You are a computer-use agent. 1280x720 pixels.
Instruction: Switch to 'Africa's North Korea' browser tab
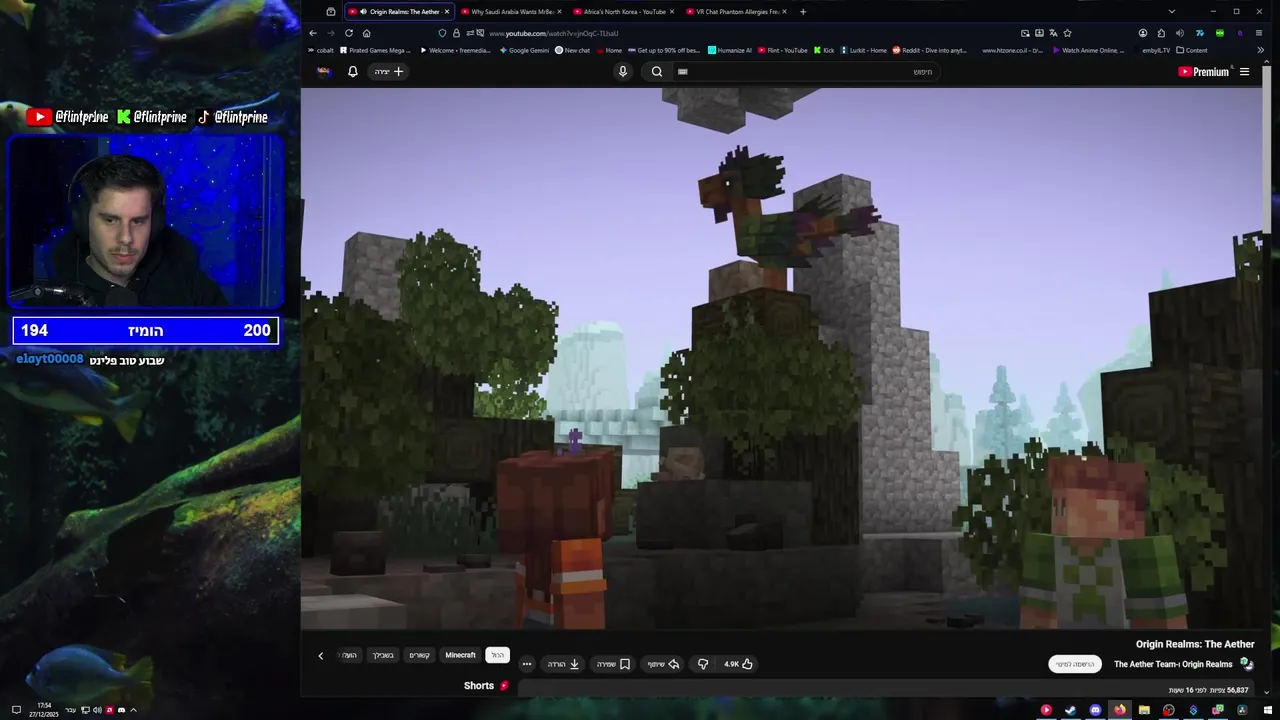pyautogui.click(x=625, y=12)
